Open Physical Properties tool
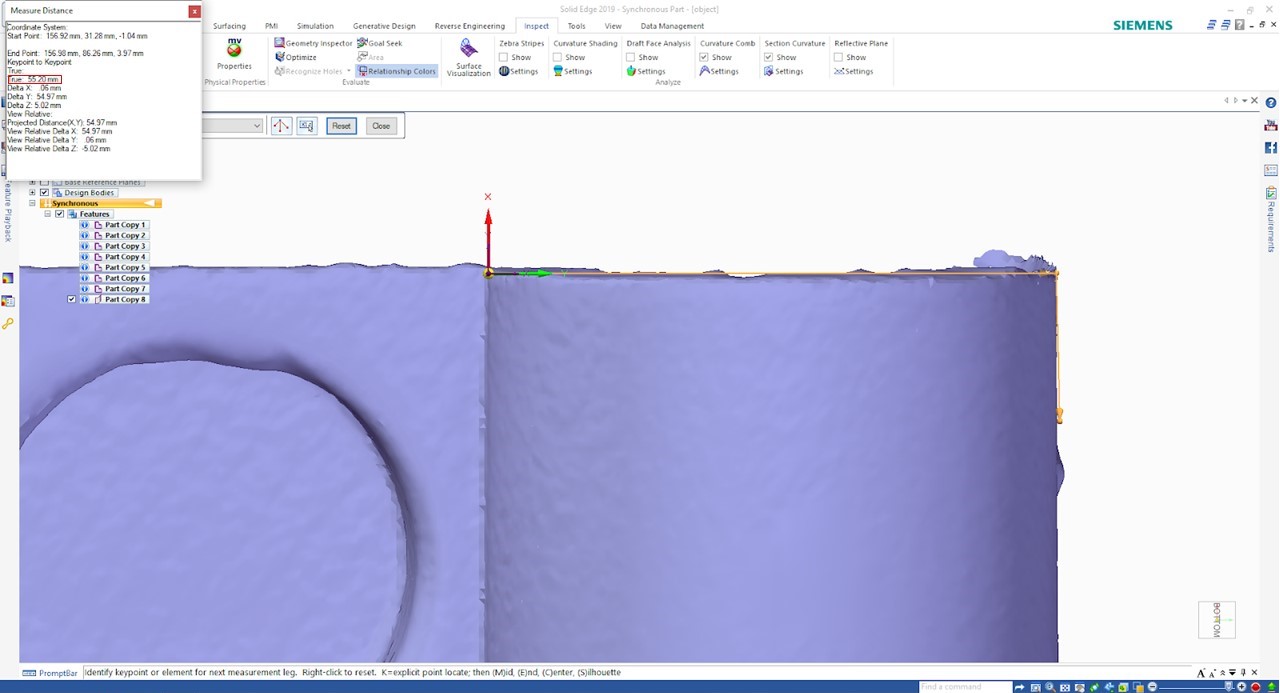The height and width of the screenshot is (693, 1280). click(234, 55)
